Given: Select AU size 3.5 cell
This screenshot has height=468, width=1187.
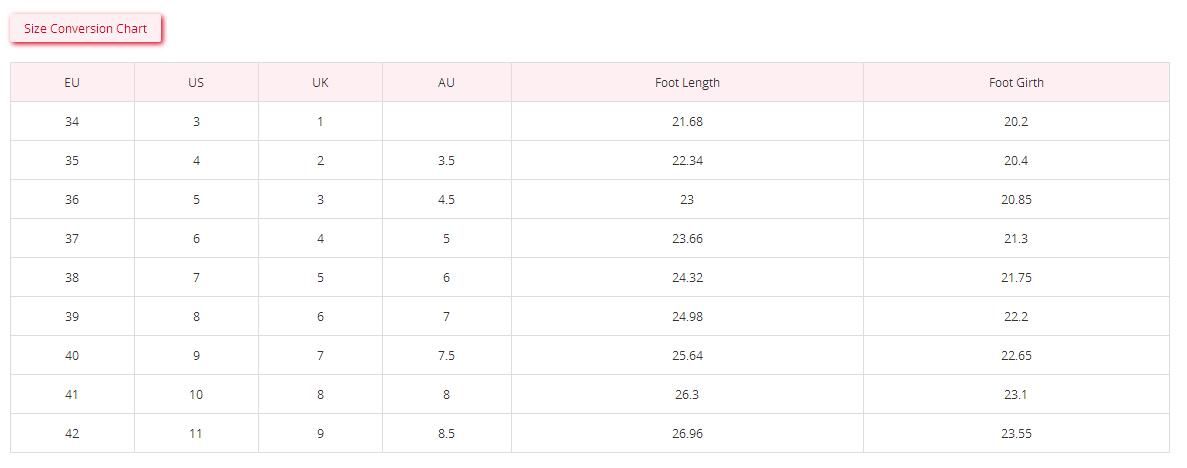Looking at the screenshot, I should (447, 161).
